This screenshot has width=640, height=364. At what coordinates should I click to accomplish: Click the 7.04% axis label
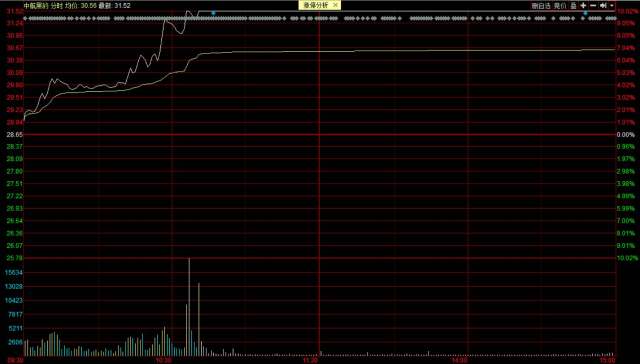(625, 48)
